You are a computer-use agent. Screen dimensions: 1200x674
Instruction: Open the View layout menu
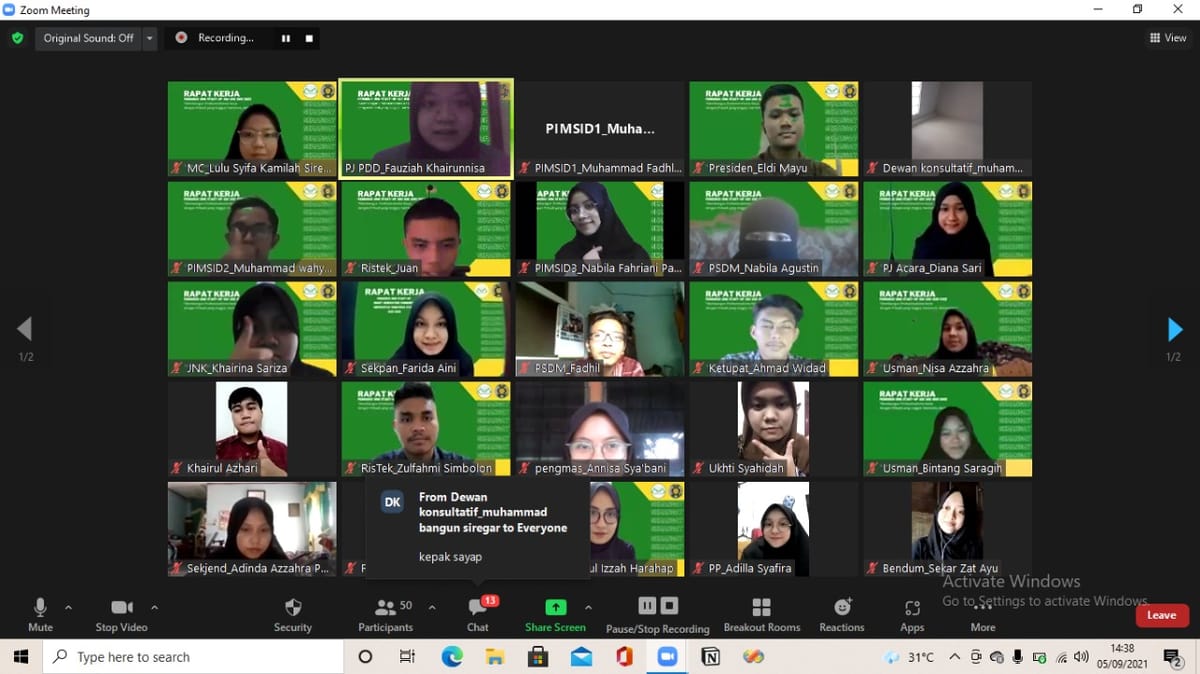point(1168,38)
